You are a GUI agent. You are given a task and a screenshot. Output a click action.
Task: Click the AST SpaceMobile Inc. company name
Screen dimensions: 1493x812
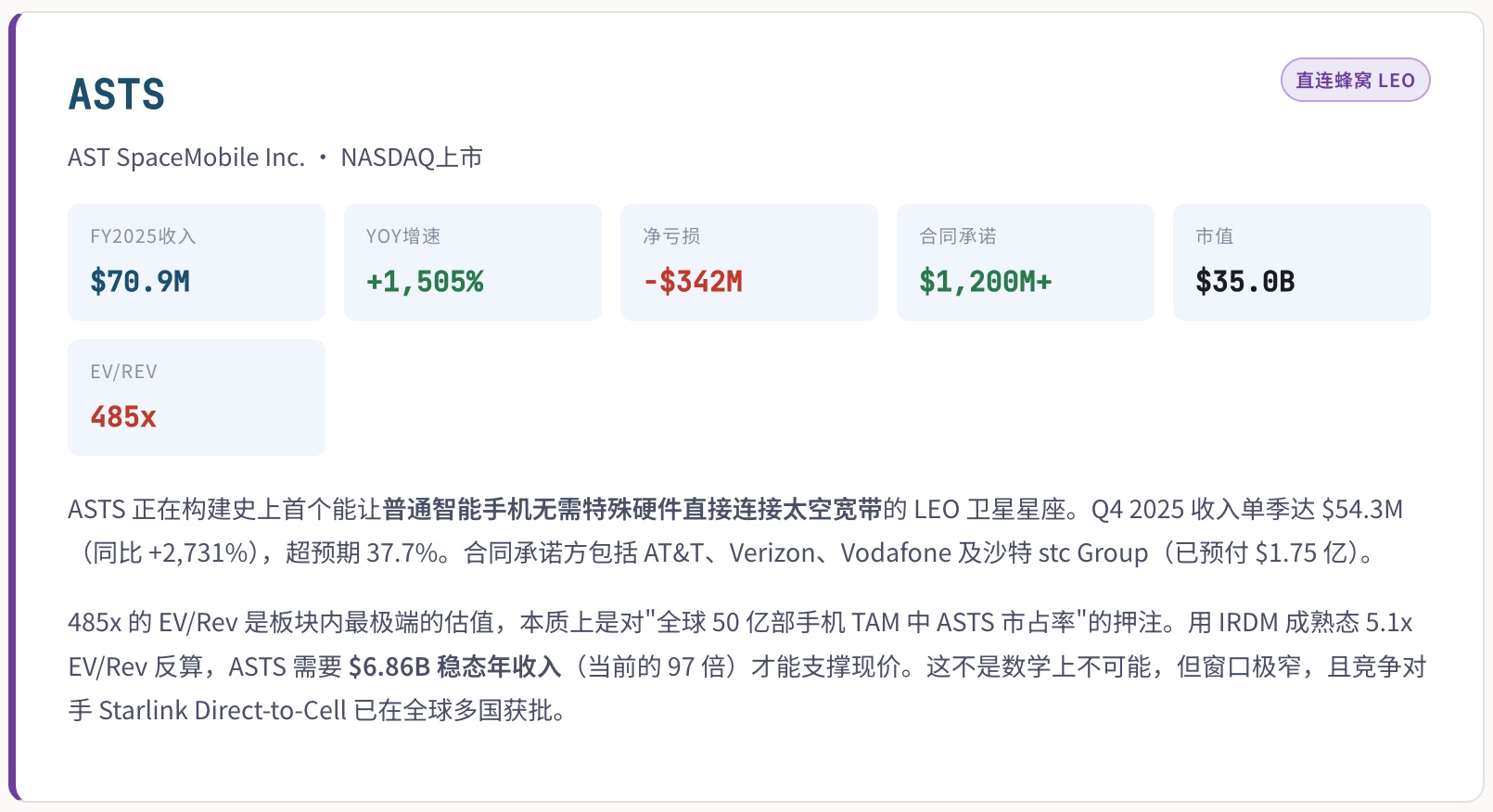186,158
